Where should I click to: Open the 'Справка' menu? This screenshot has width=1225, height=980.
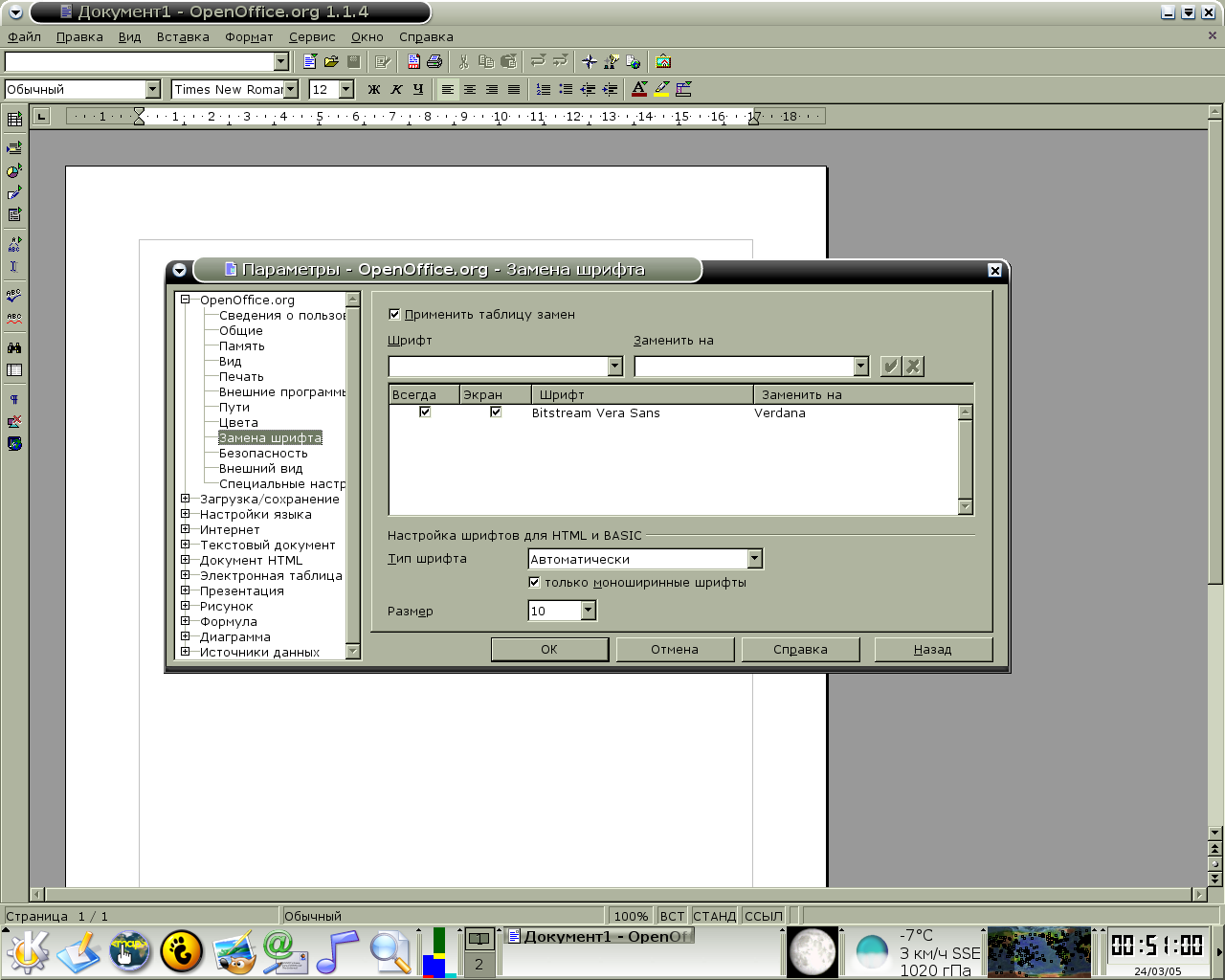pos(426,36)
